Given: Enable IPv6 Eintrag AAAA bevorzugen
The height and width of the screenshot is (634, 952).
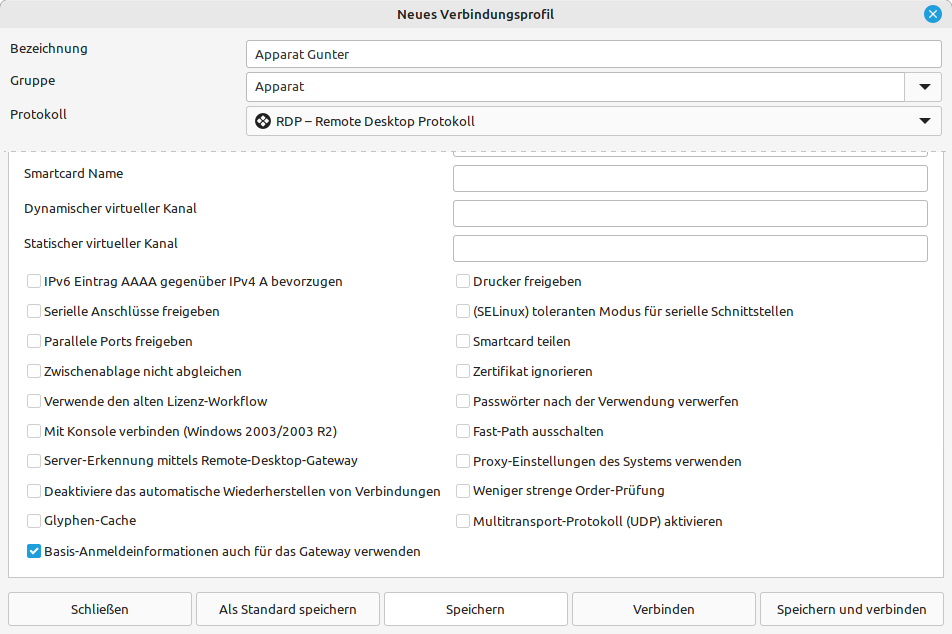Looking at the screenshot, I should [34, 281].
